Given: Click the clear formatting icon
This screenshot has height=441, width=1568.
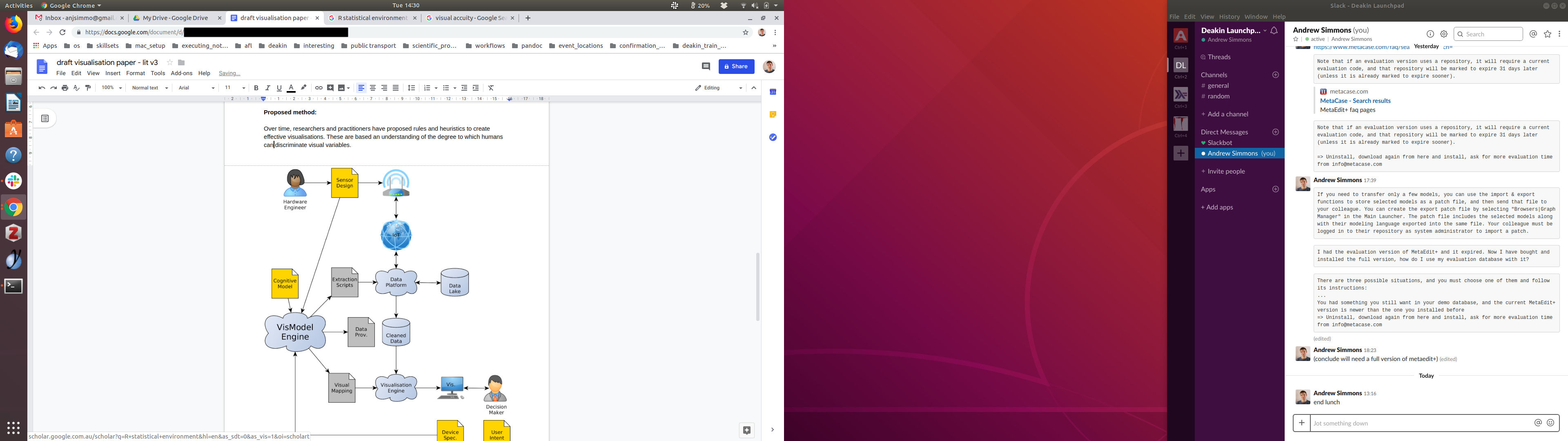Looking at the screenshot, I should tap(491, 88).
